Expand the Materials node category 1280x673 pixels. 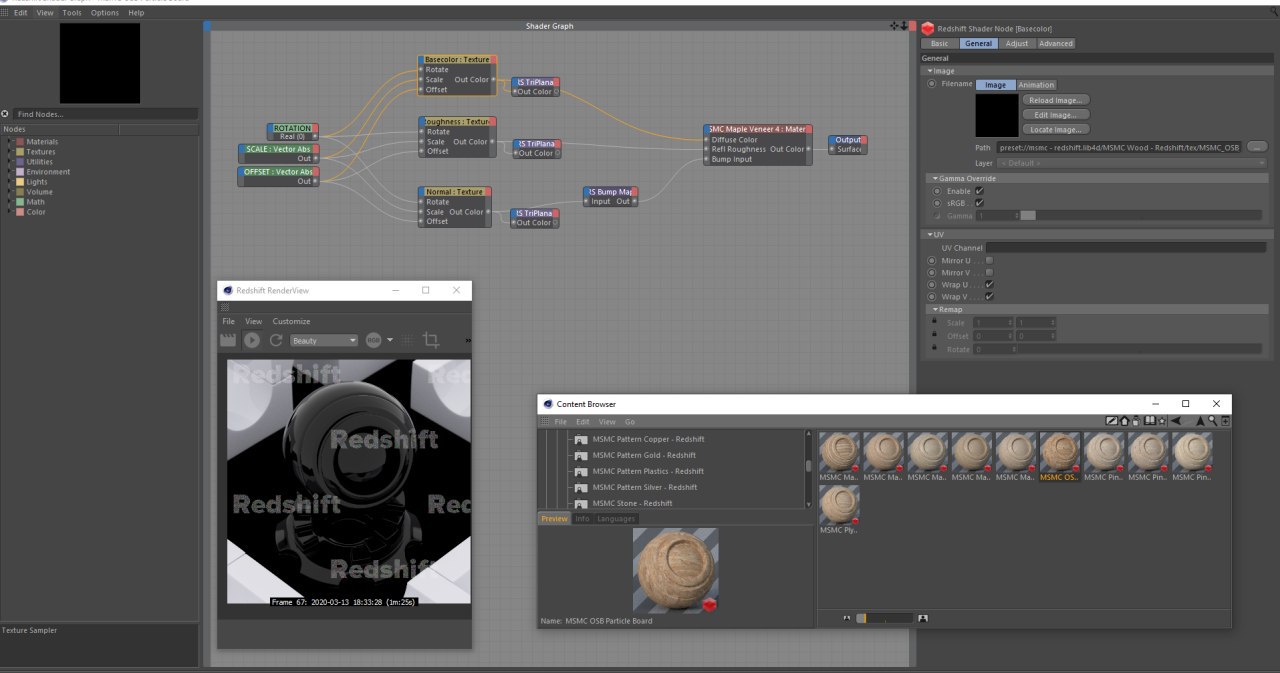[9, 142]
